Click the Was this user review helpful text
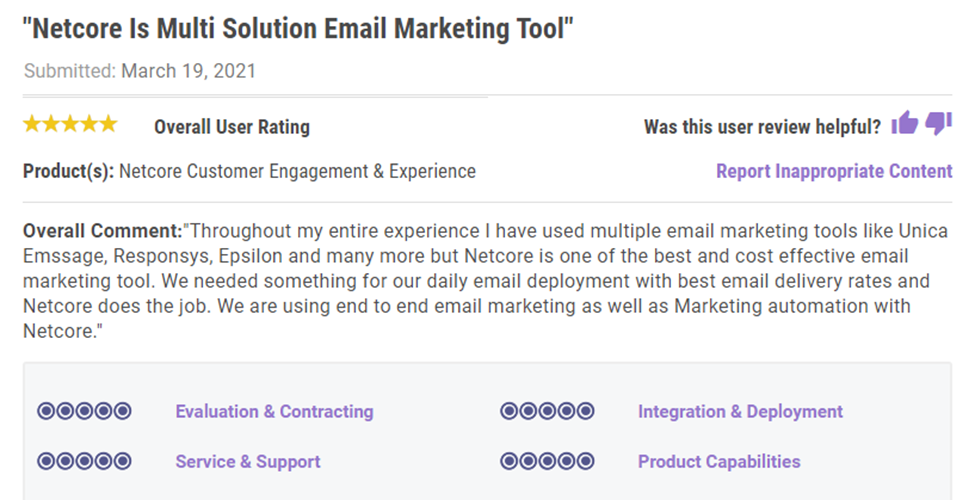Image resolution: width=975 pixels, height=500 pixels. (762, 127)
